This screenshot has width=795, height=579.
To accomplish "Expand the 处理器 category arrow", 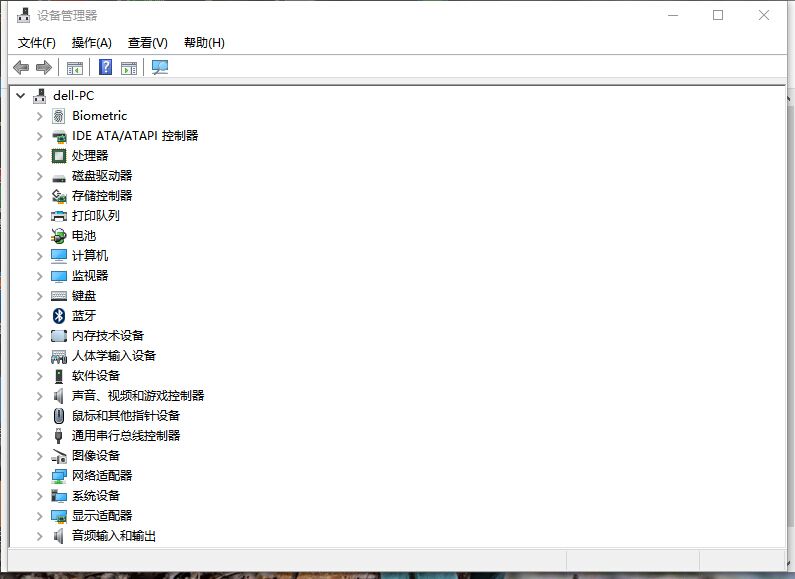I will [40, 156].
